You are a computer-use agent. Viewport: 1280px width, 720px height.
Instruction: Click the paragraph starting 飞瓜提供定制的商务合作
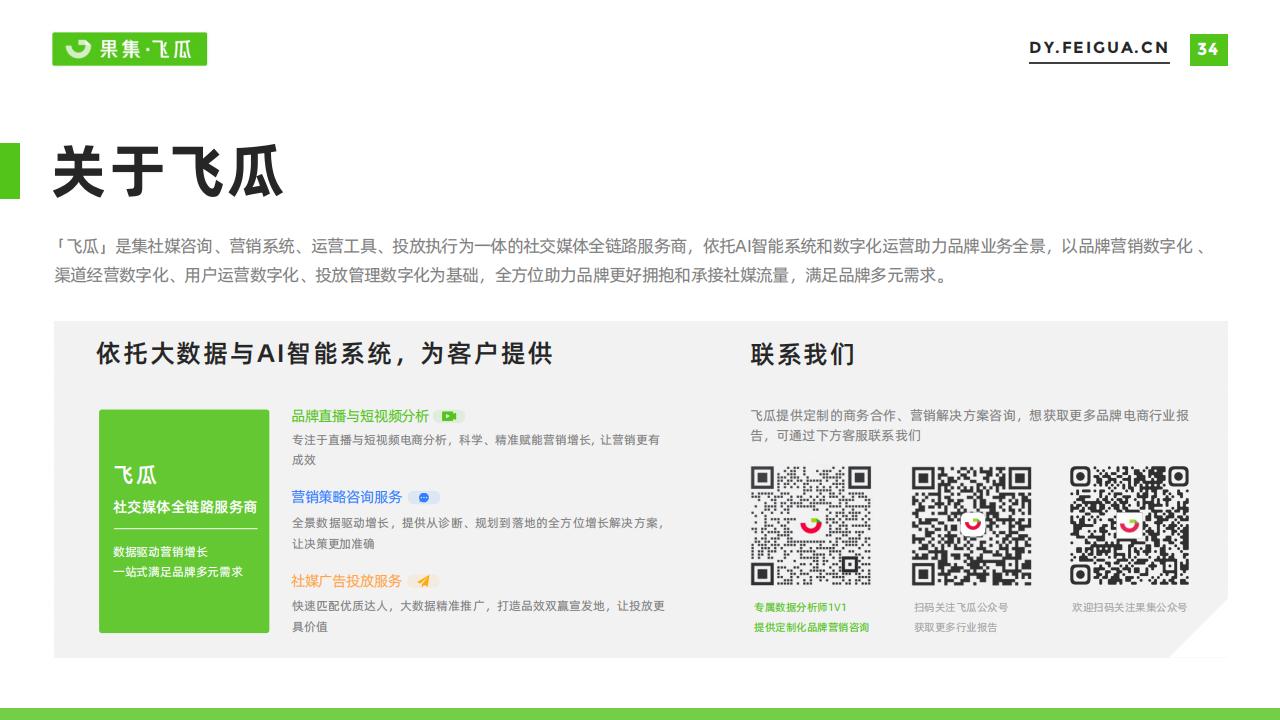coord(970,425)
